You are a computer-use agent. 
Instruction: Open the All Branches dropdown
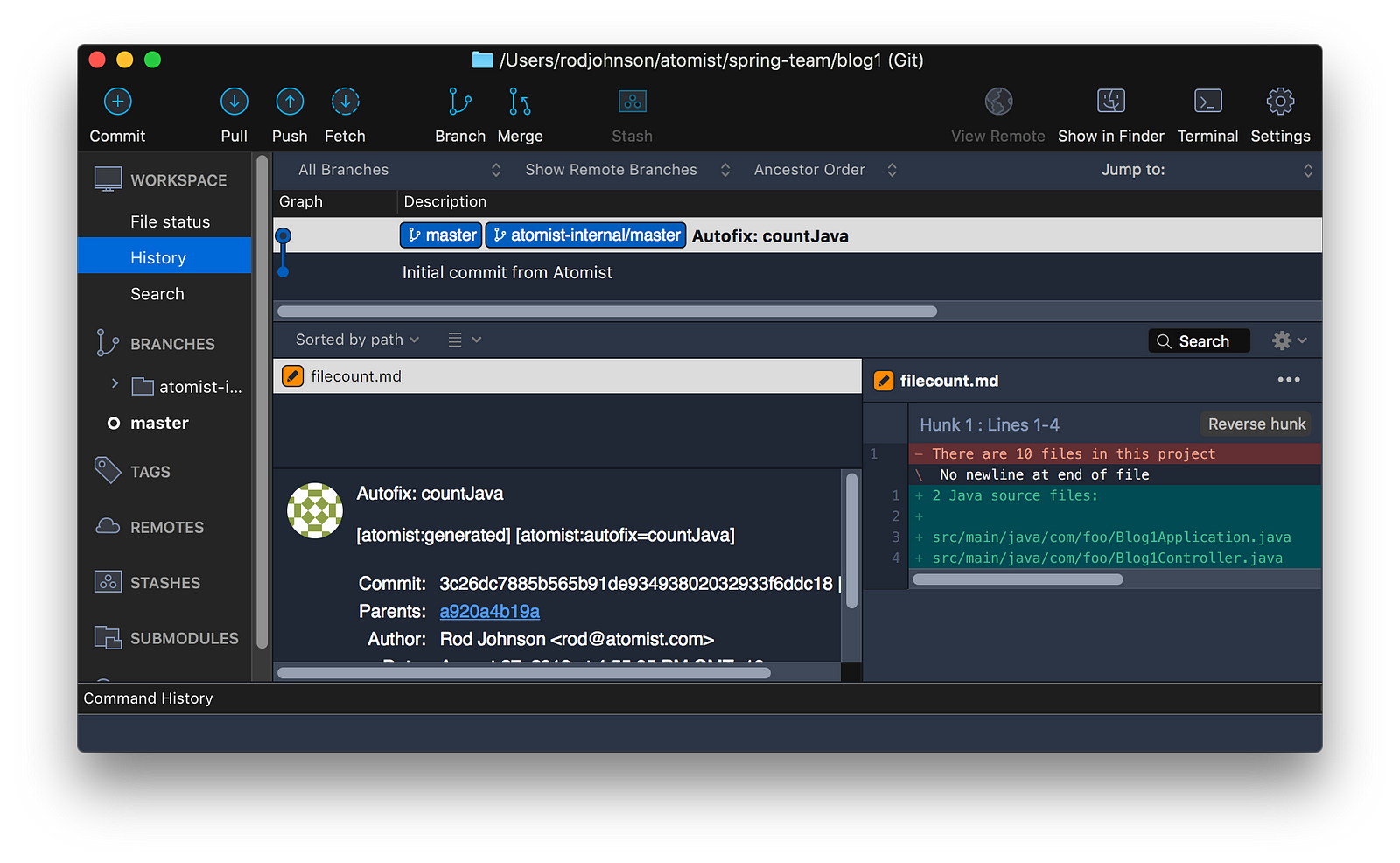399,170
